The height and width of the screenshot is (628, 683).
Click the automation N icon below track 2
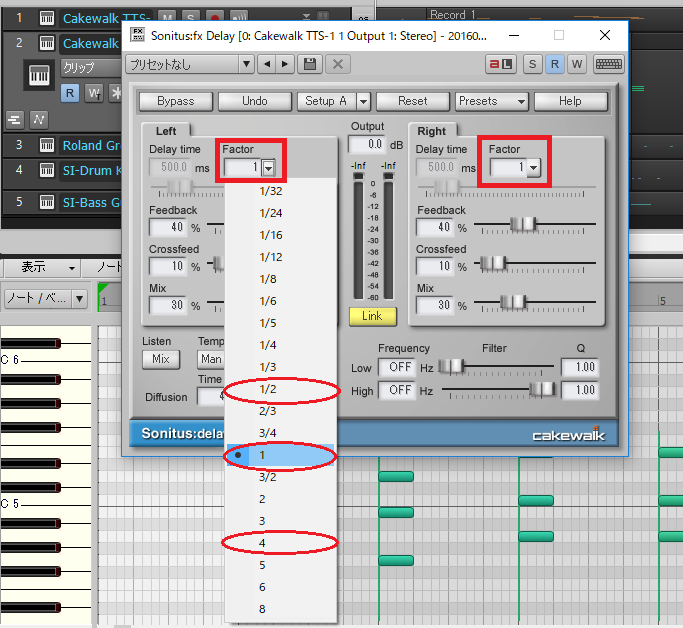point(39,119)
